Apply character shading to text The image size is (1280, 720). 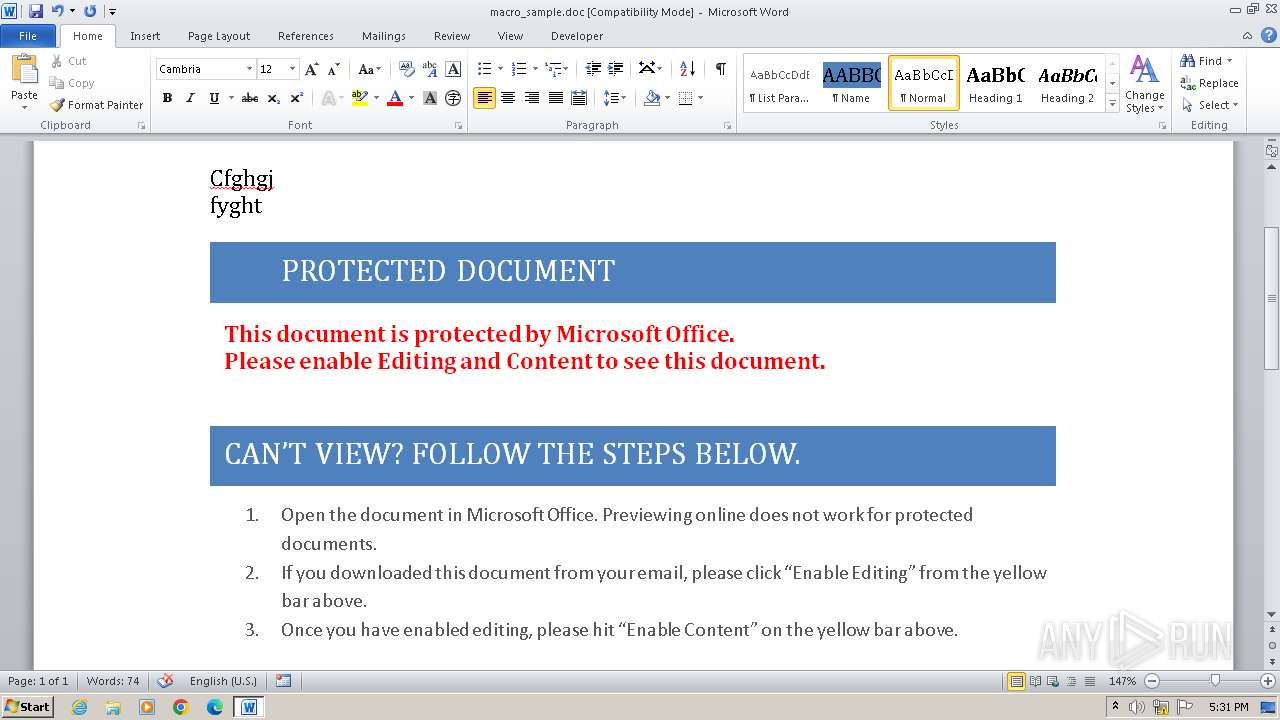point(430,98)
